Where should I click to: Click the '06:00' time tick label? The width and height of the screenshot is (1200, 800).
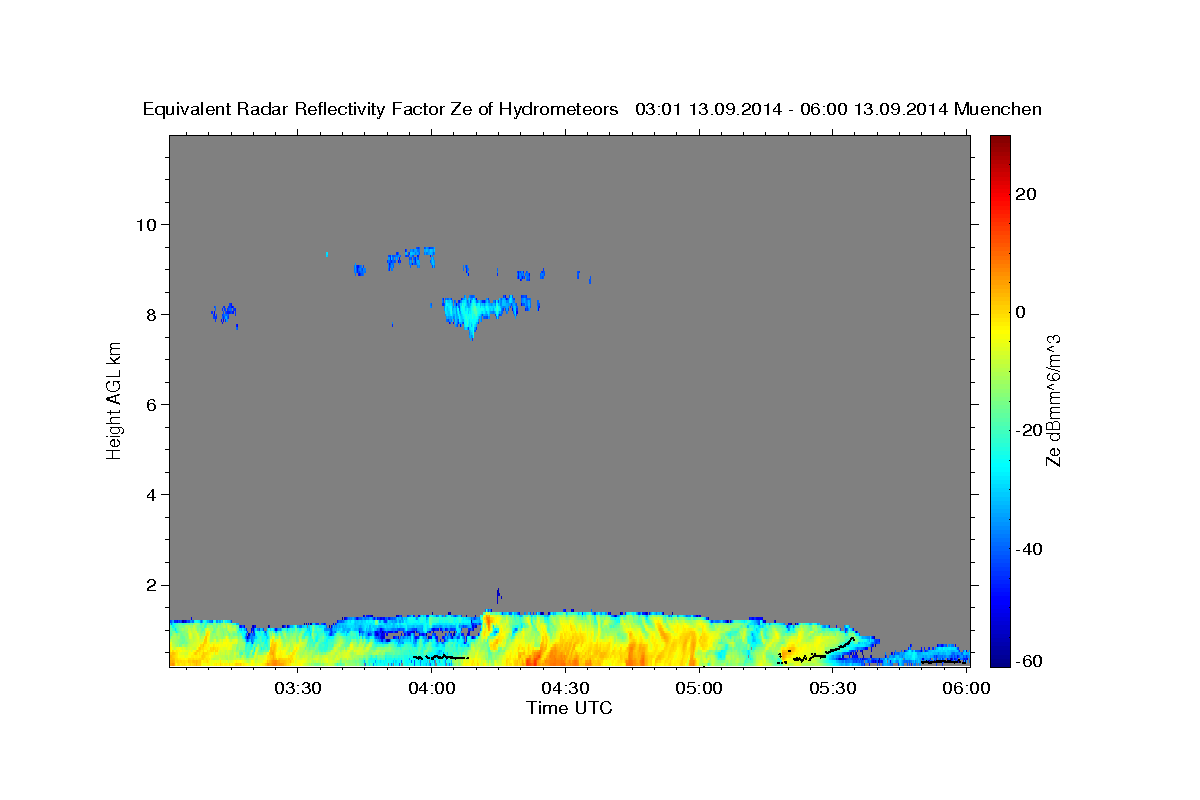click(966, 688)
